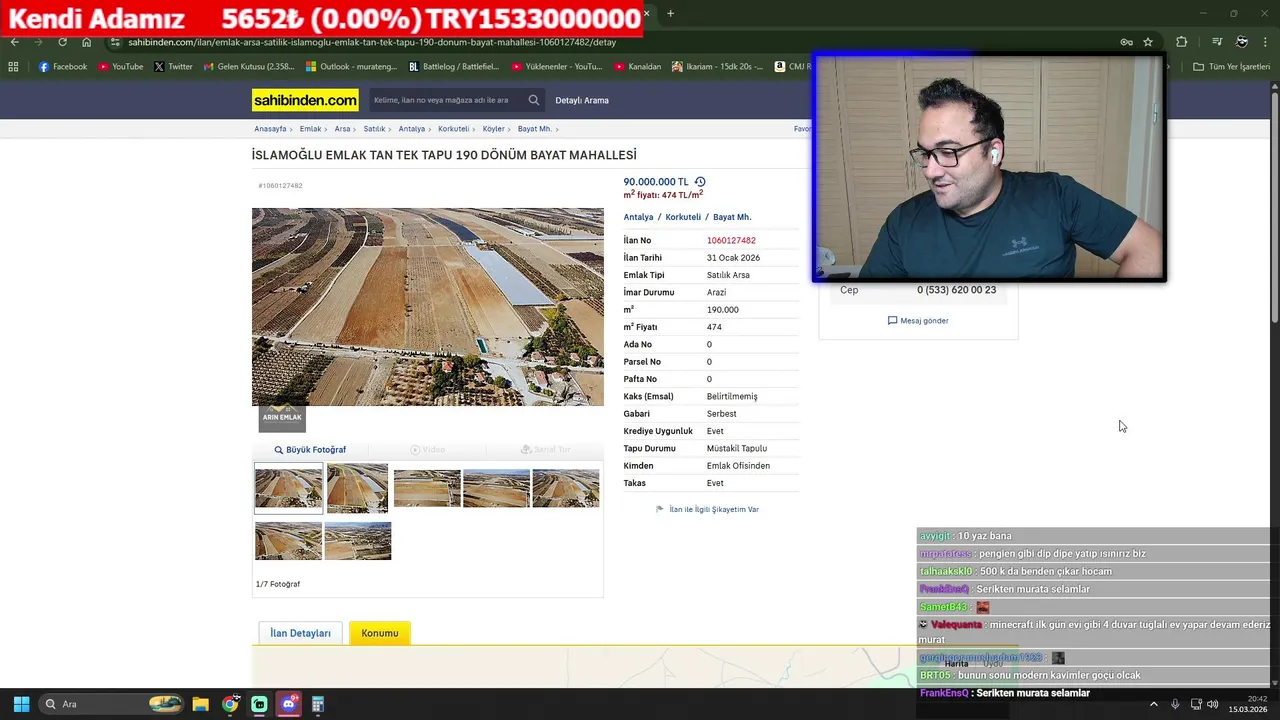This screenshot has width=1280, height=720.
Task: Select the second photo thumbnail
Action: [357, 488]
